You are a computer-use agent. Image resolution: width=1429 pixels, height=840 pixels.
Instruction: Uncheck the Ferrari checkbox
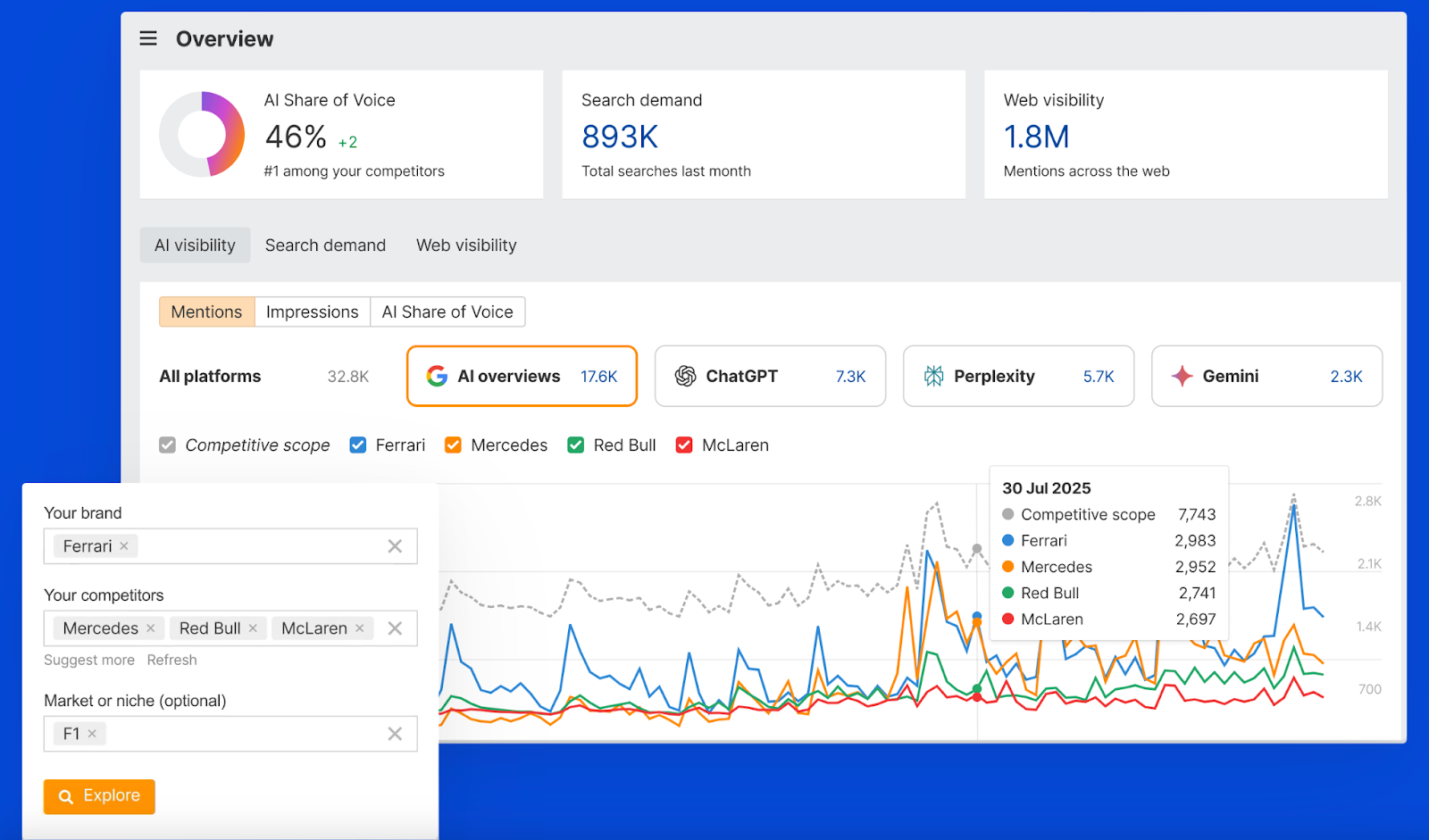click(x=358, y=445)
